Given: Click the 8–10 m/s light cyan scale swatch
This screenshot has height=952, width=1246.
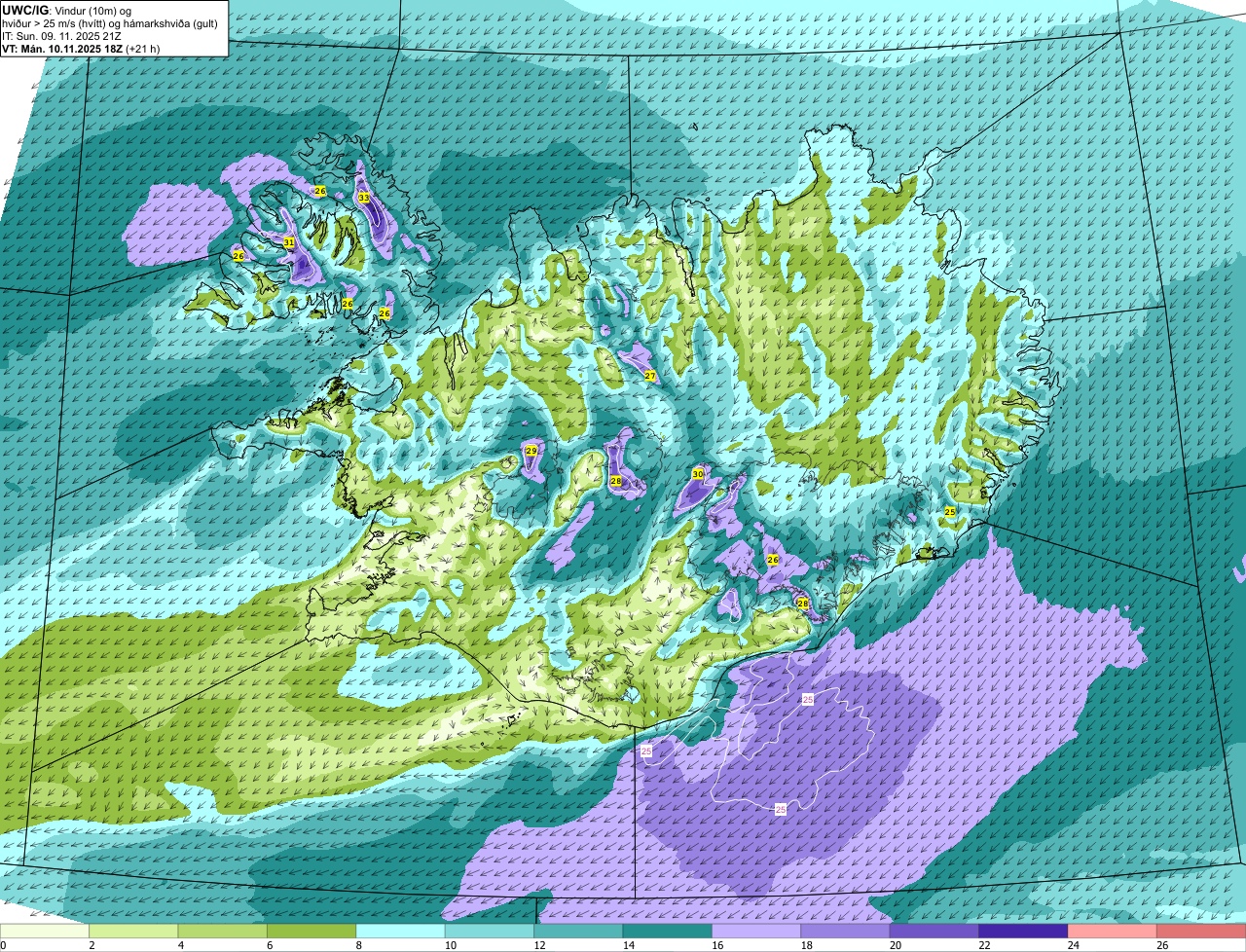Looking at the screenshot, I should coord(401,932).
